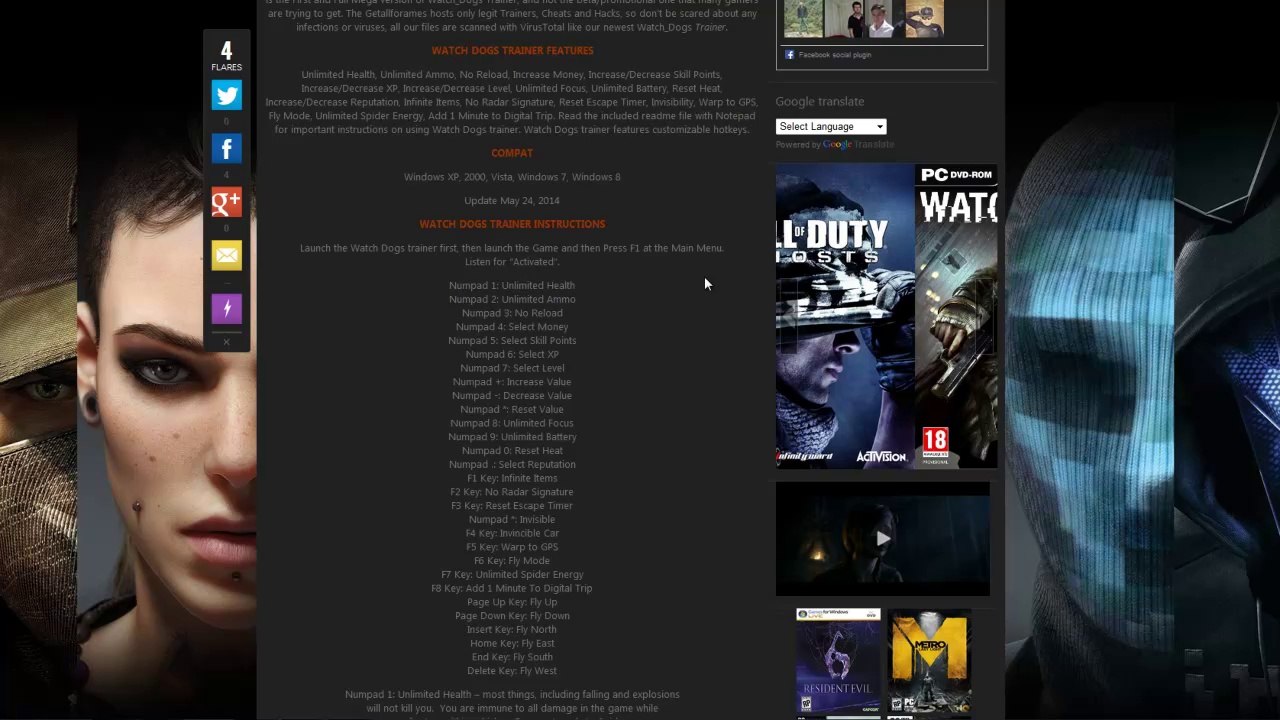Share the page on Google Plus

226,202
